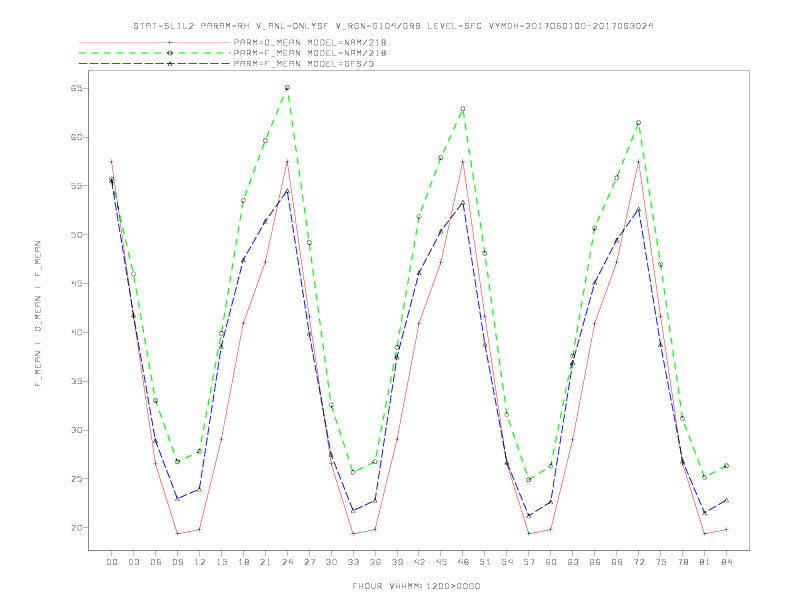The image size is (792, 612).
Task: Click x-axis tick label 21
Action: click(x=265, y=562)
